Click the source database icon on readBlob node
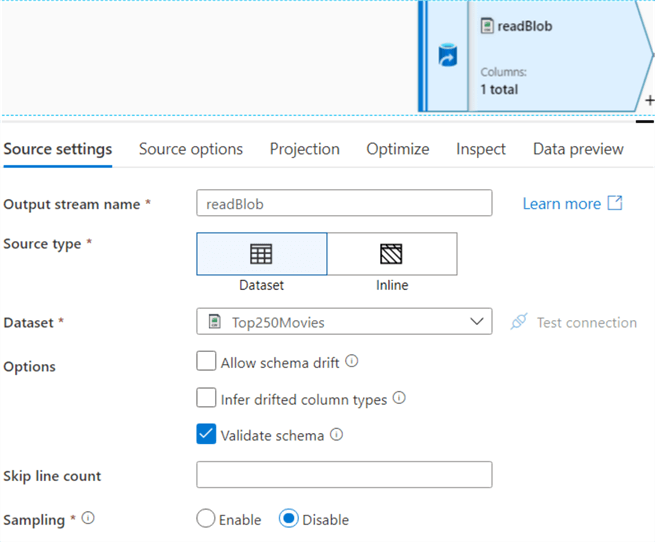Viewport: 655px width, 542px height. 448,56
